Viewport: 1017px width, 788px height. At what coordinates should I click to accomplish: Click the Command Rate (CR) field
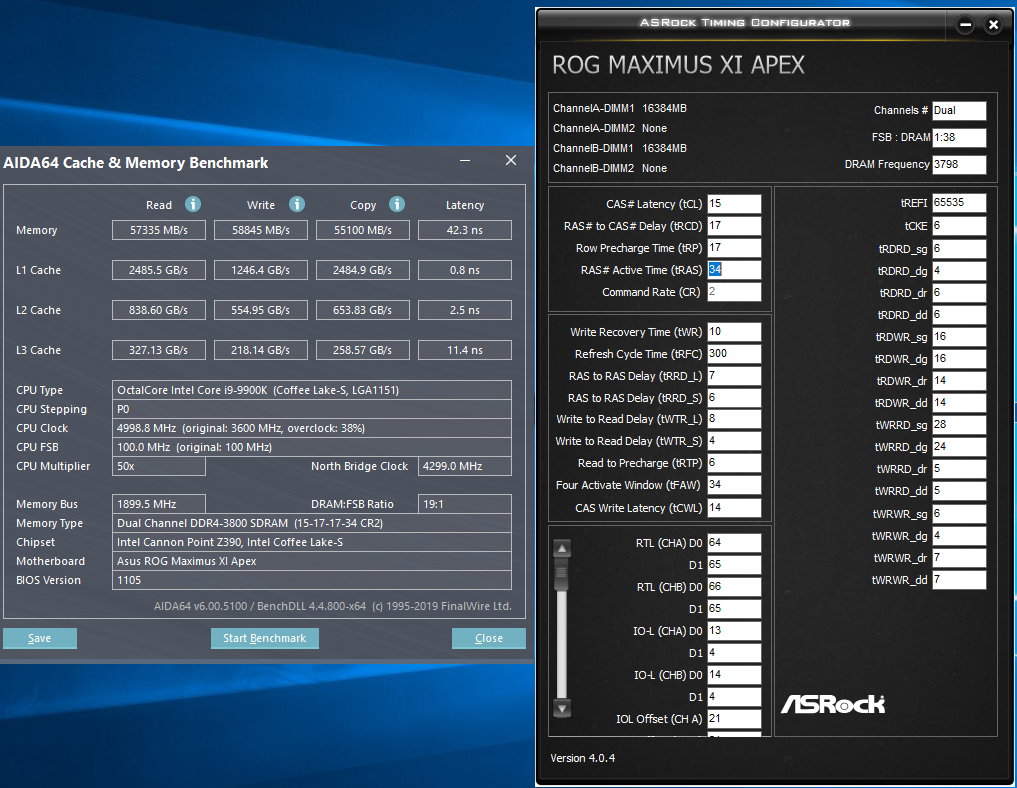(x=734, y=292)
